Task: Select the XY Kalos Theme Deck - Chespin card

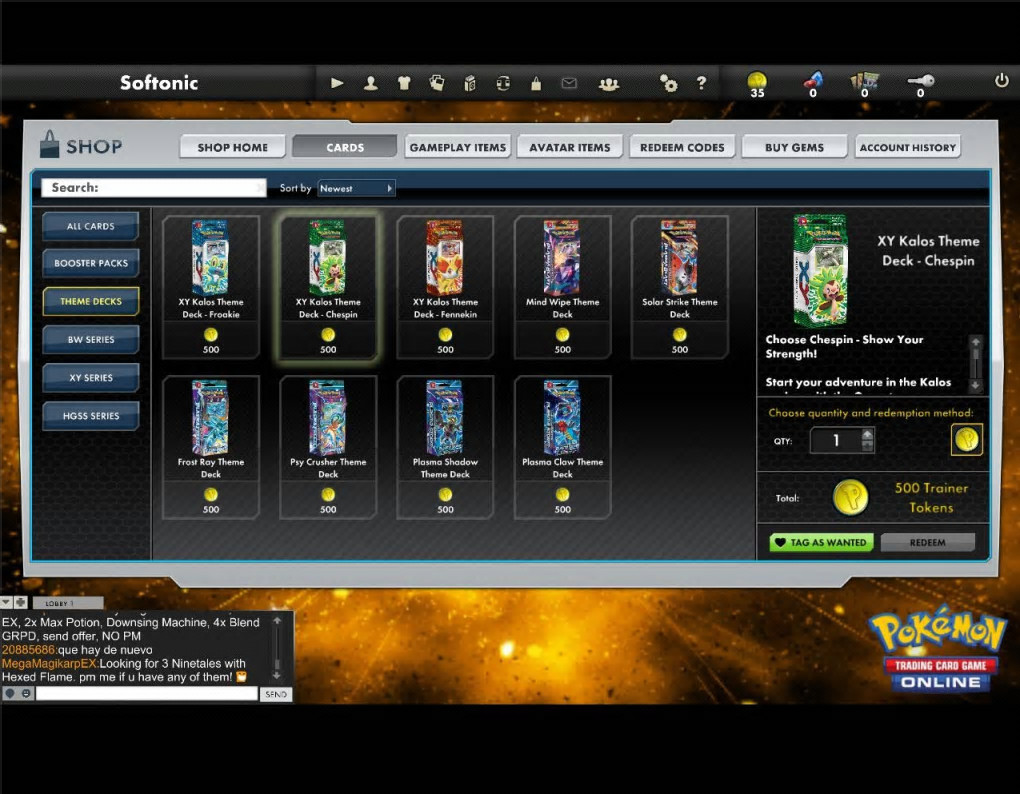Action: tap(328, 287)
